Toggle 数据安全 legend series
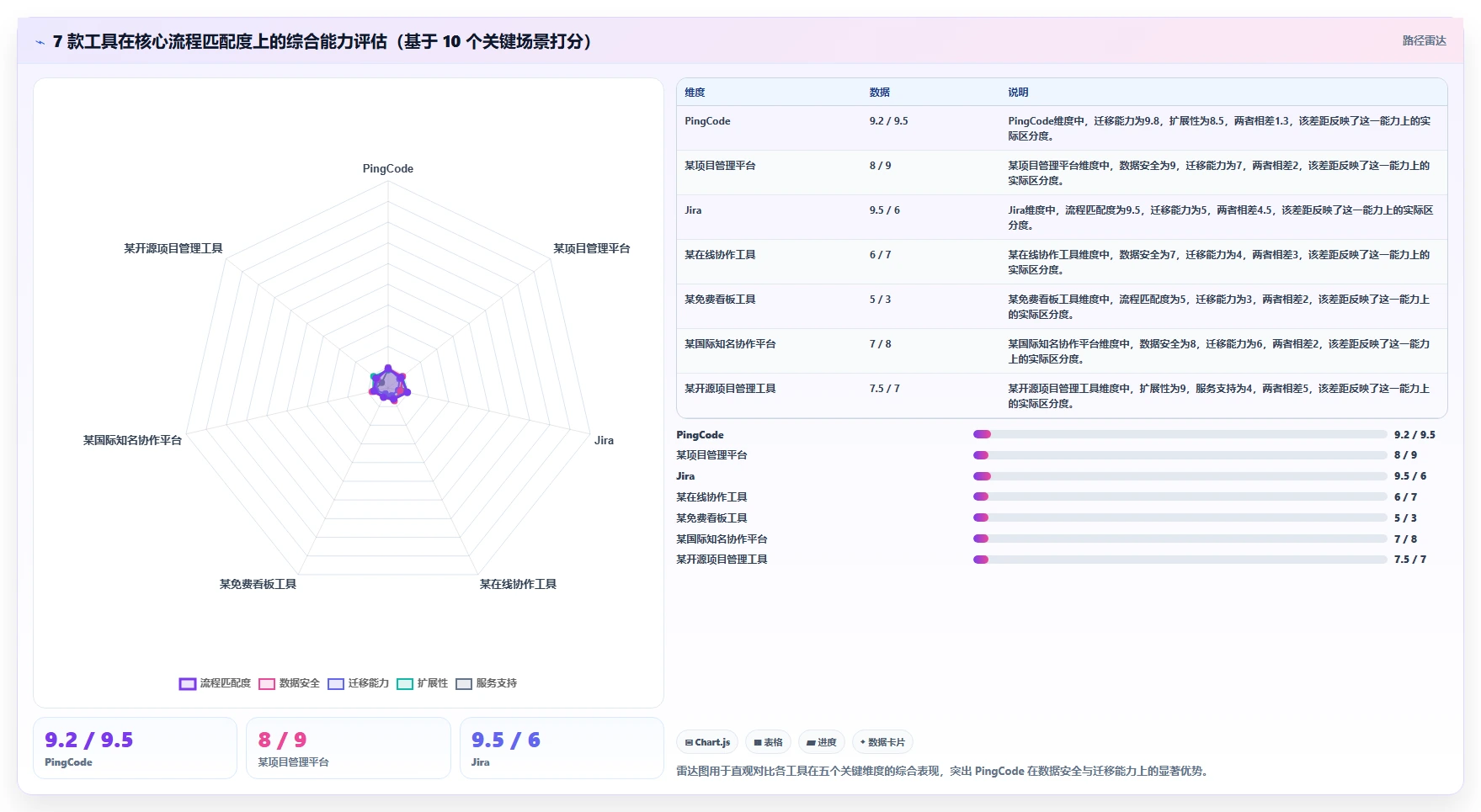 [289, 683]
